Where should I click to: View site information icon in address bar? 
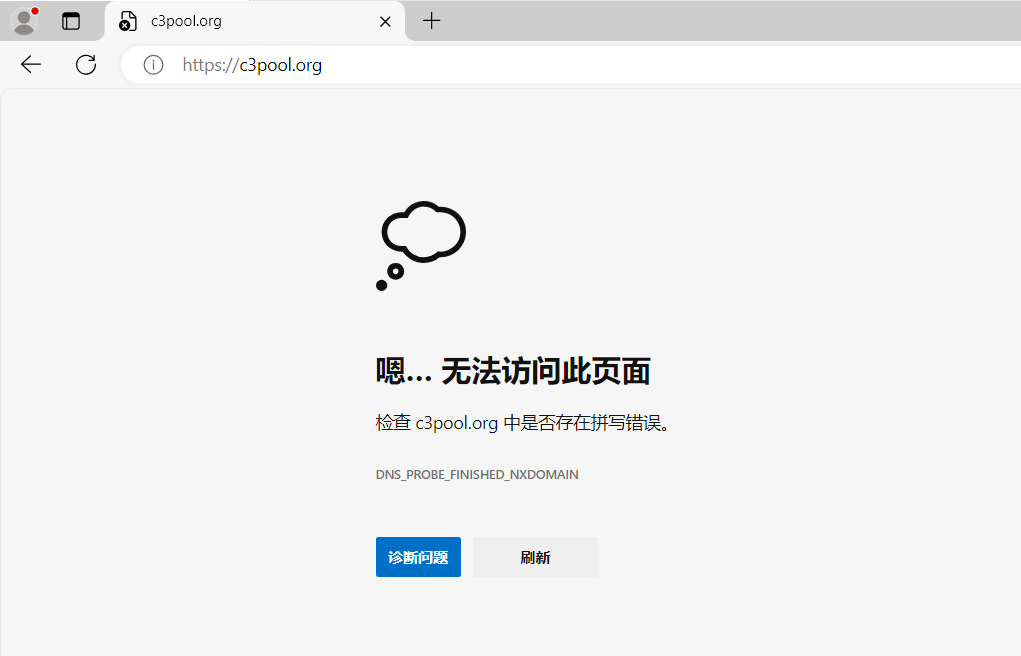click(x=153, y=64)
